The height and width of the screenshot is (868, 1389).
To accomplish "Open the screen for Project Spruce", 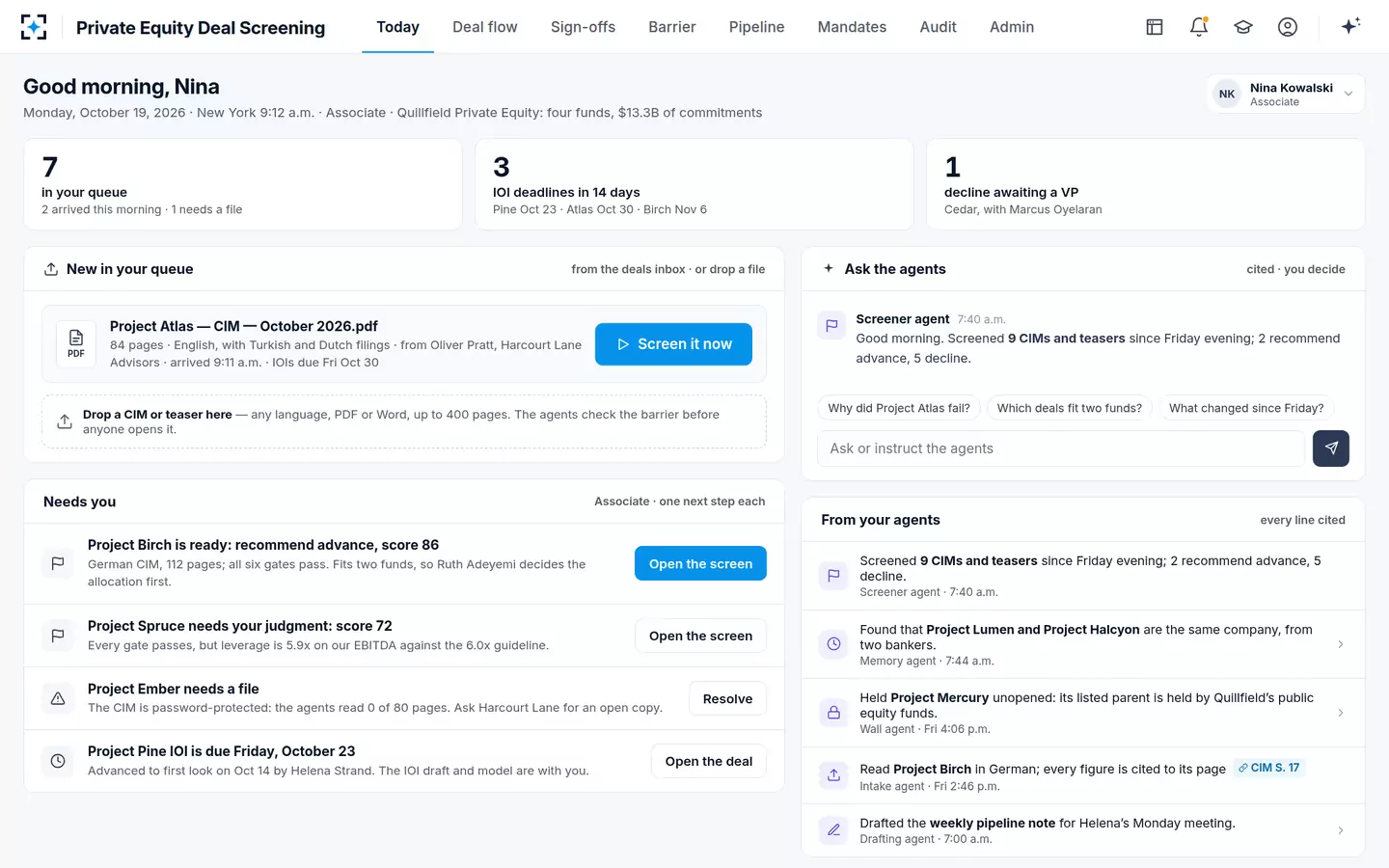I will (700, 636).
